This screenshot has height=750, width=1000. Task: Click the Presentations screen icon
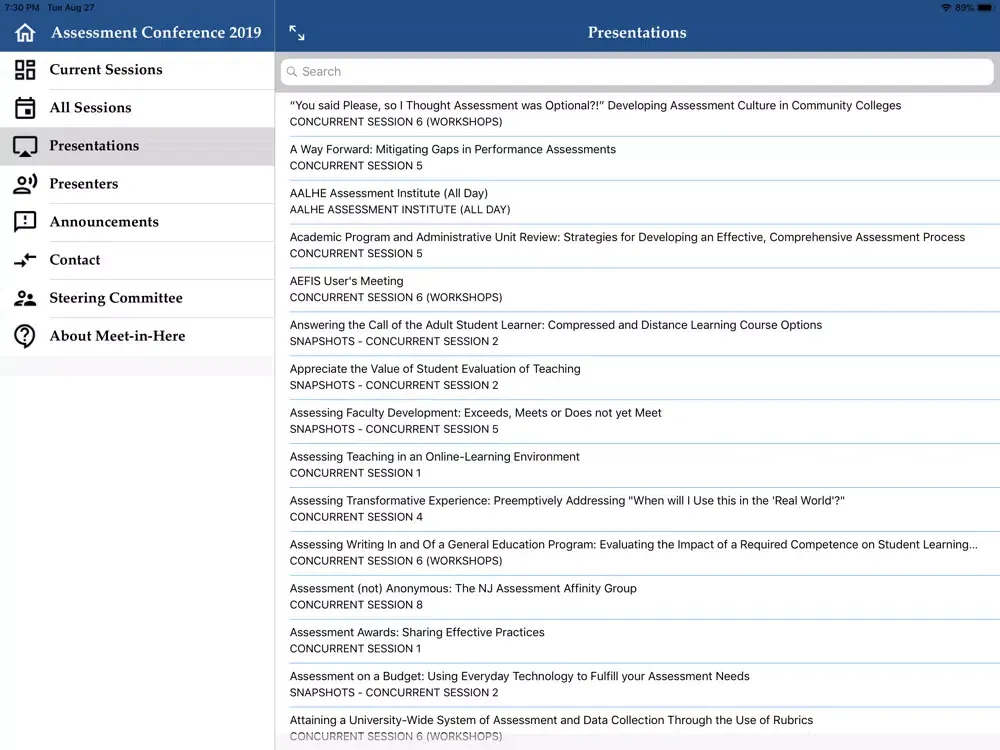(x=25, y=146)
